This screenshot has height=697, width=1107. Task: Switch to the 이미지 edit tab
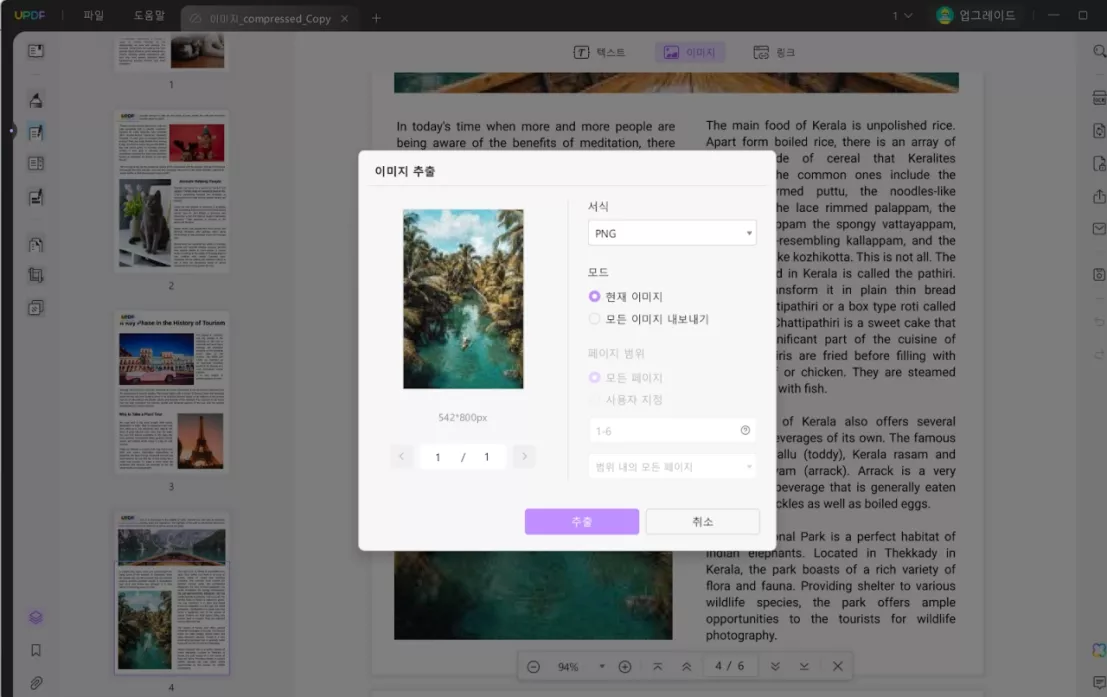(x=690, y=52)
